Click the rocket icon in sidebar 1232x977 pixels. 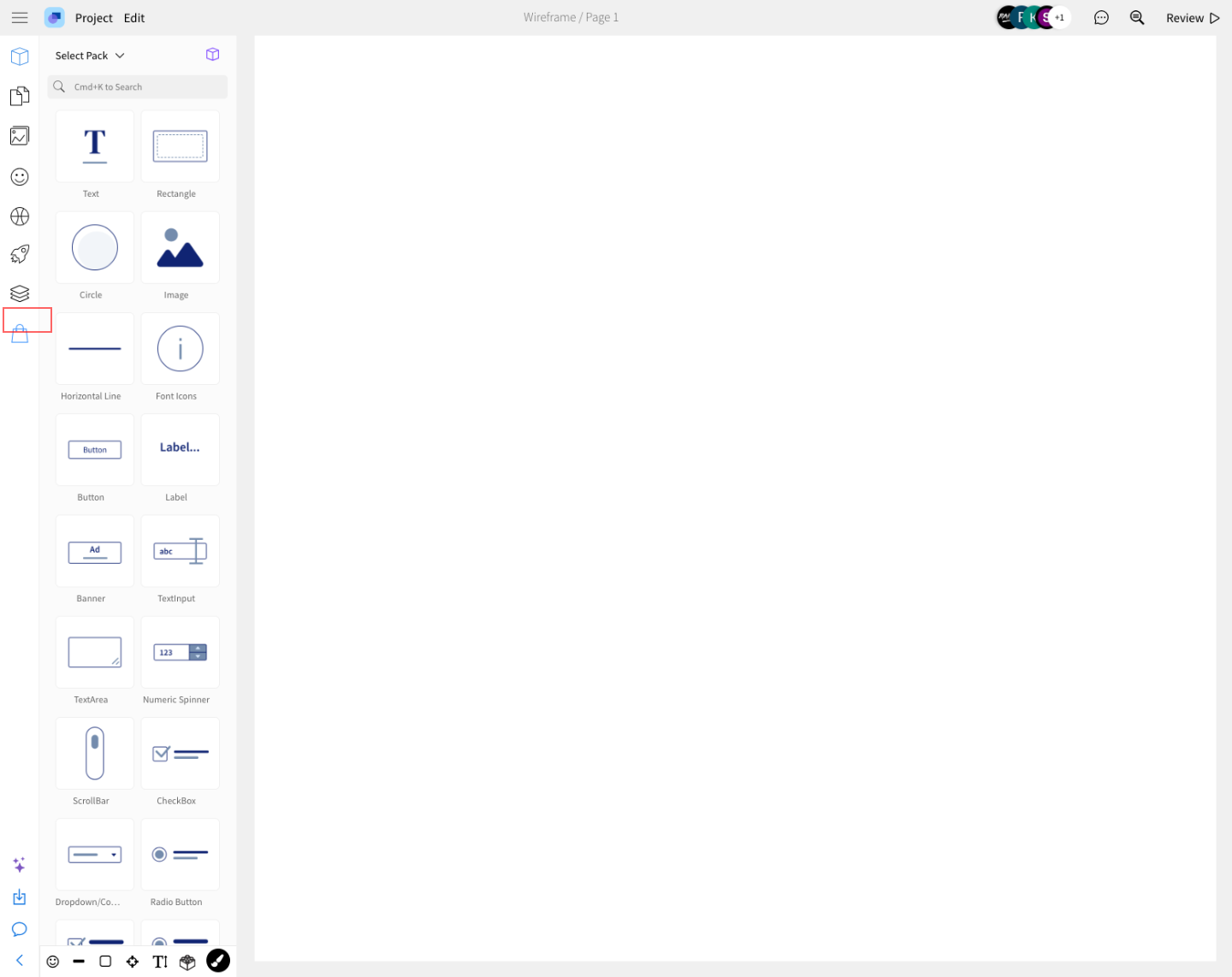[x=20, y=254]
